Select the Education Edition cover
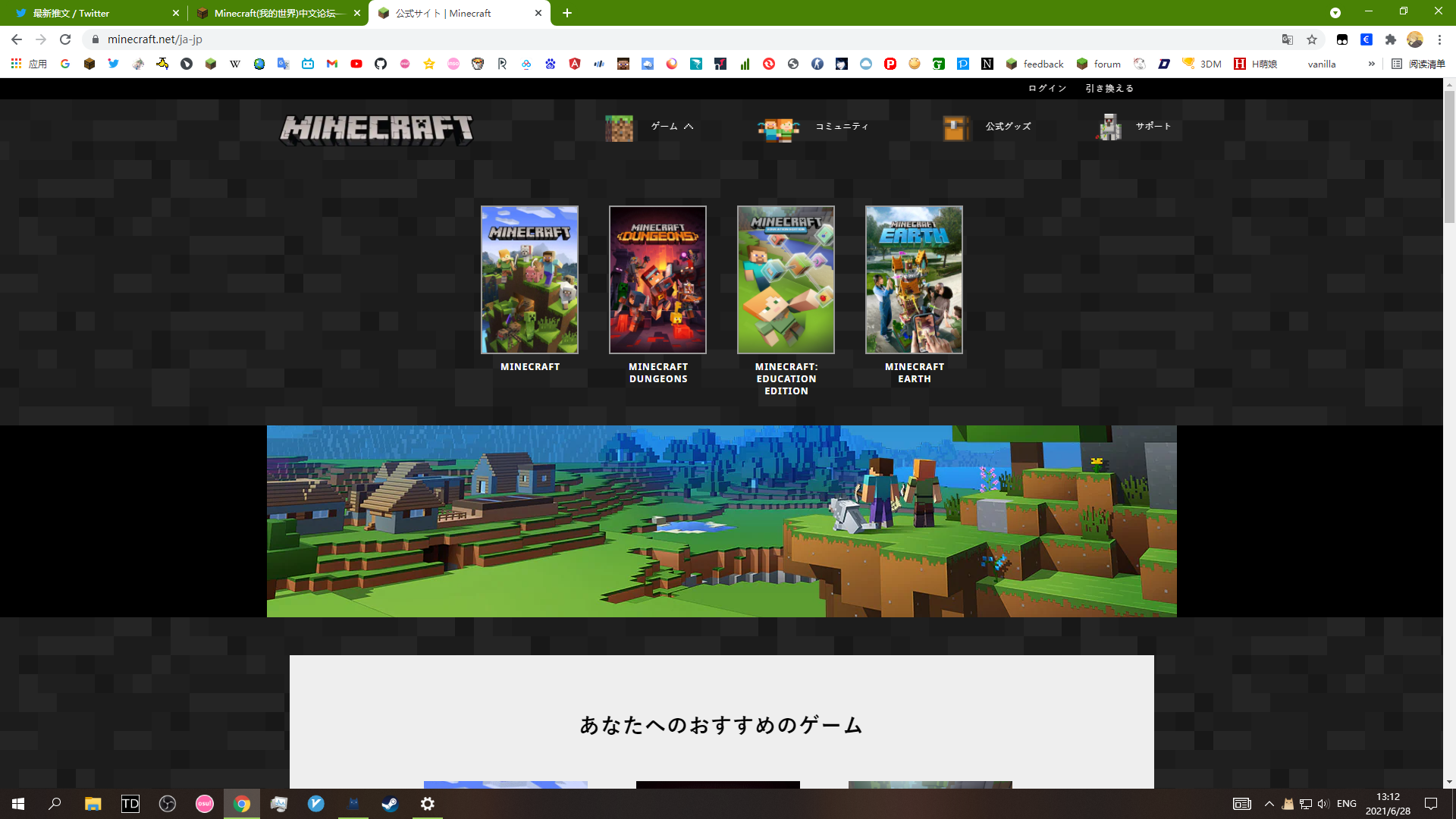This screenshot has width=1456, height=819. coord(786,280)
